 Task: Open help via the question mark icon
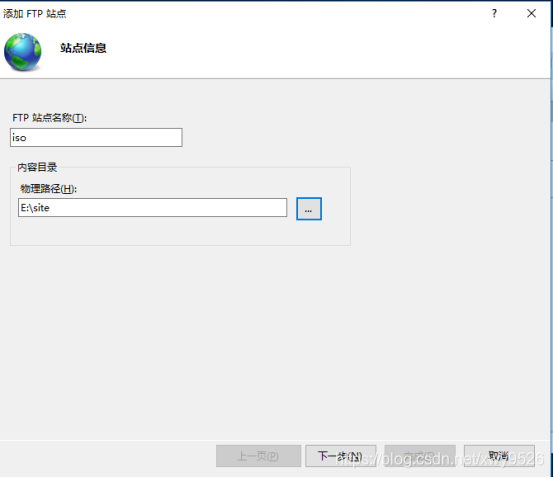494,13
